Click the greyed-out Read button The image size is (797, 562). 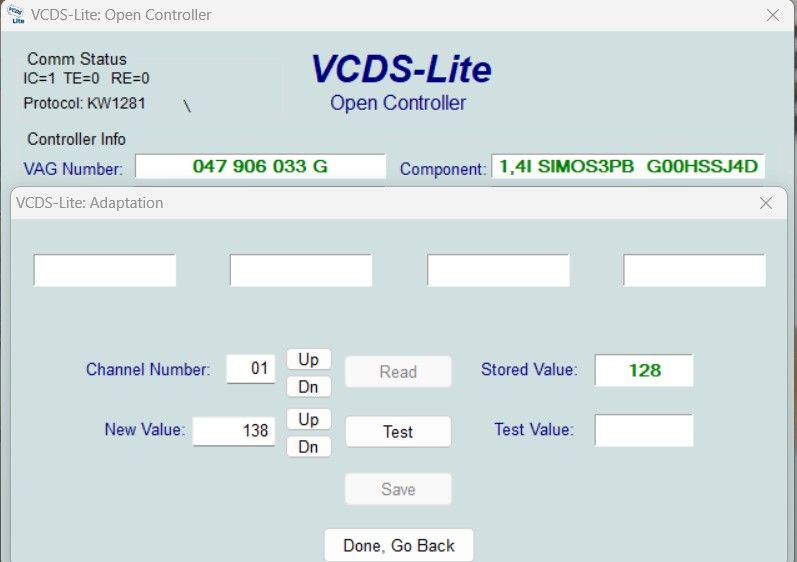398,371
